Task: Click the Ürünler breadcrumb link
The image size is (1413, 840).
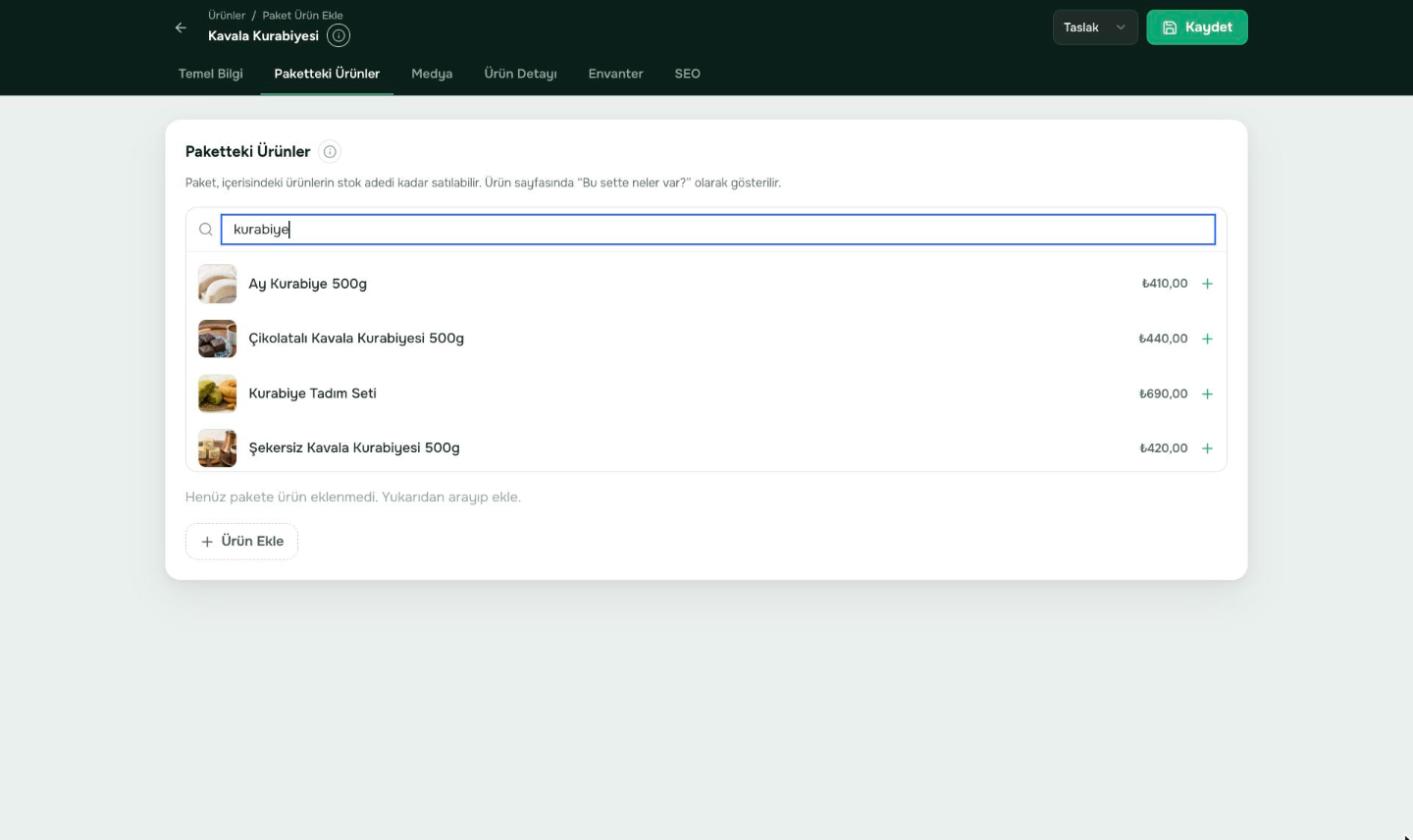Action: pyautogui.click(x=227, y=16)
